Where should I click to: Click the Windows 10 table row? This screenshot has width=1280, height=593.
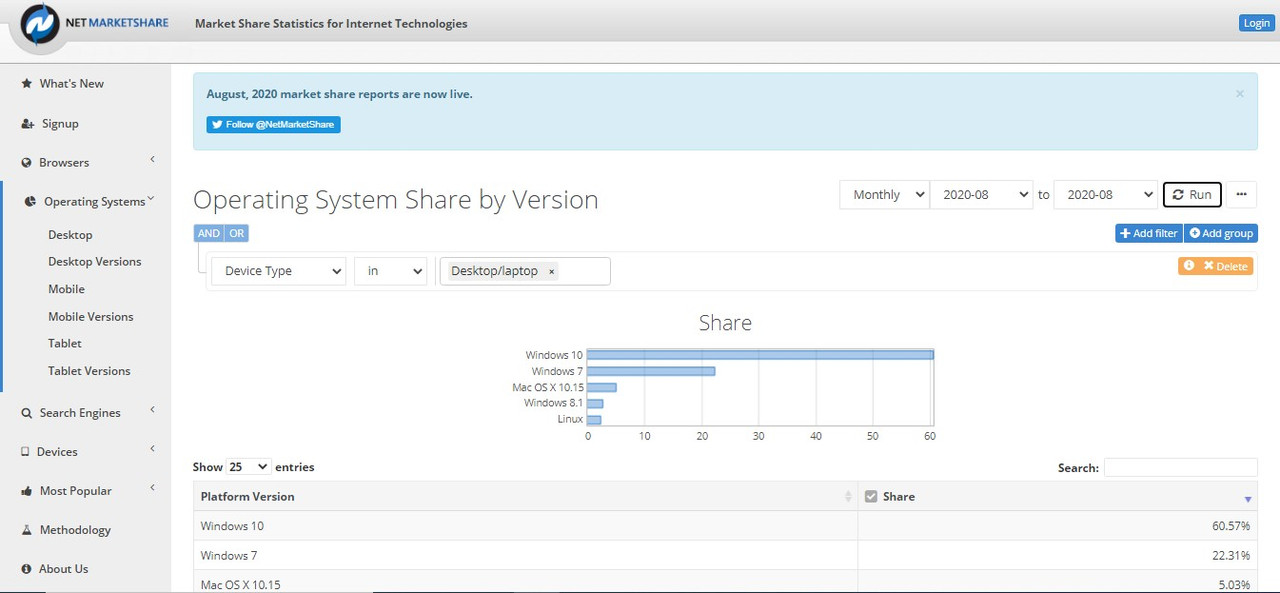coord(725,526)
